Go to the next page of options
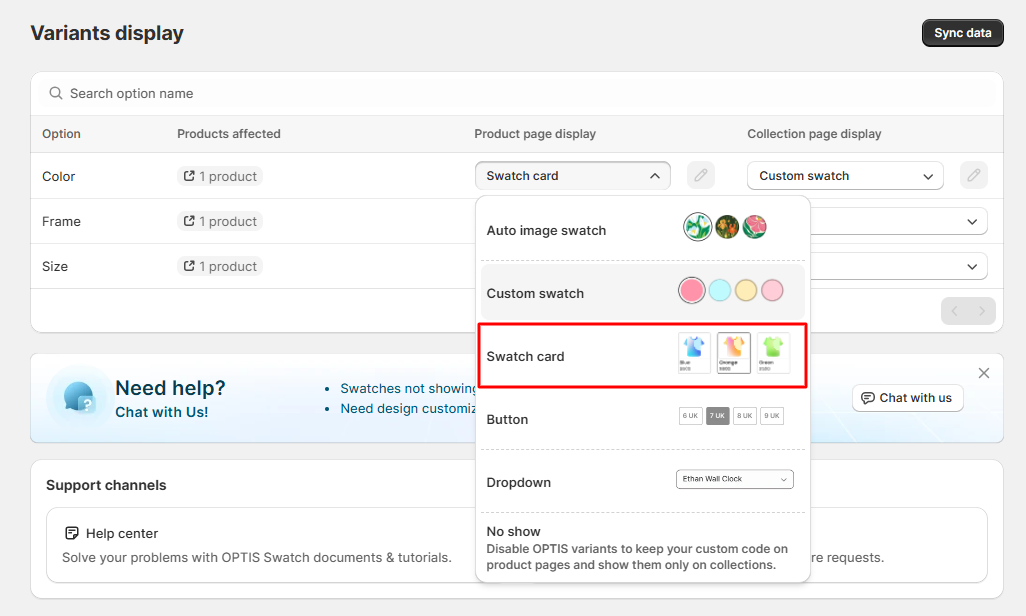The width and height of the screenshot is (1026, 616). pos(982,311)
